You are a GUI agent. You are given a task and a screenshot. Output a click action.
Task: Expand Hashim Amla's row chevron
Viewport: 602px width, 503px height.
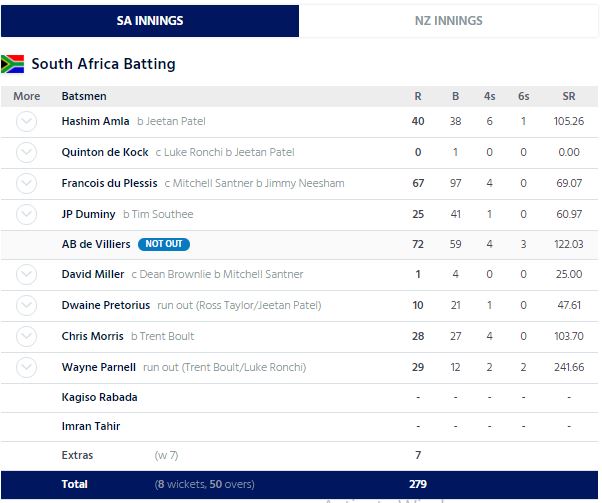(27, 121)
